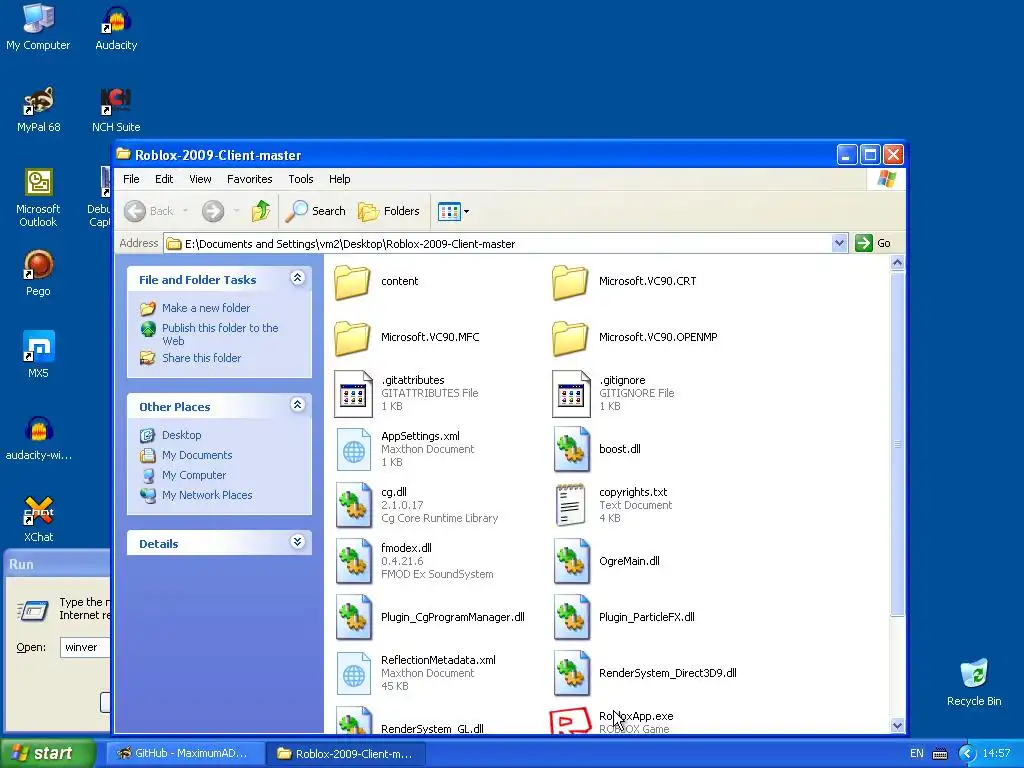Screen dimensions: 1024x768
Task: Click the Search toolbar button
Action: click(x=315, y=211)
